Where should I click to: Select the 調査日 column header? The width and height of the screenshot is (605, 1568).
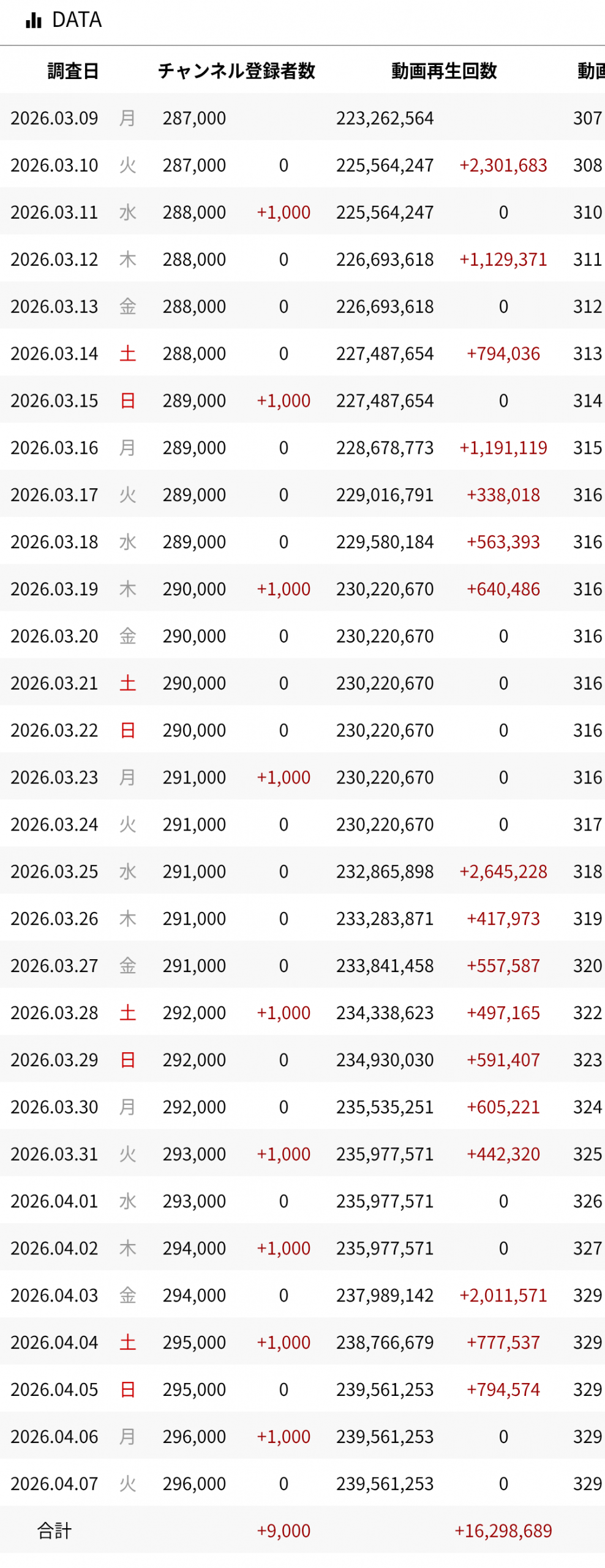73,71
